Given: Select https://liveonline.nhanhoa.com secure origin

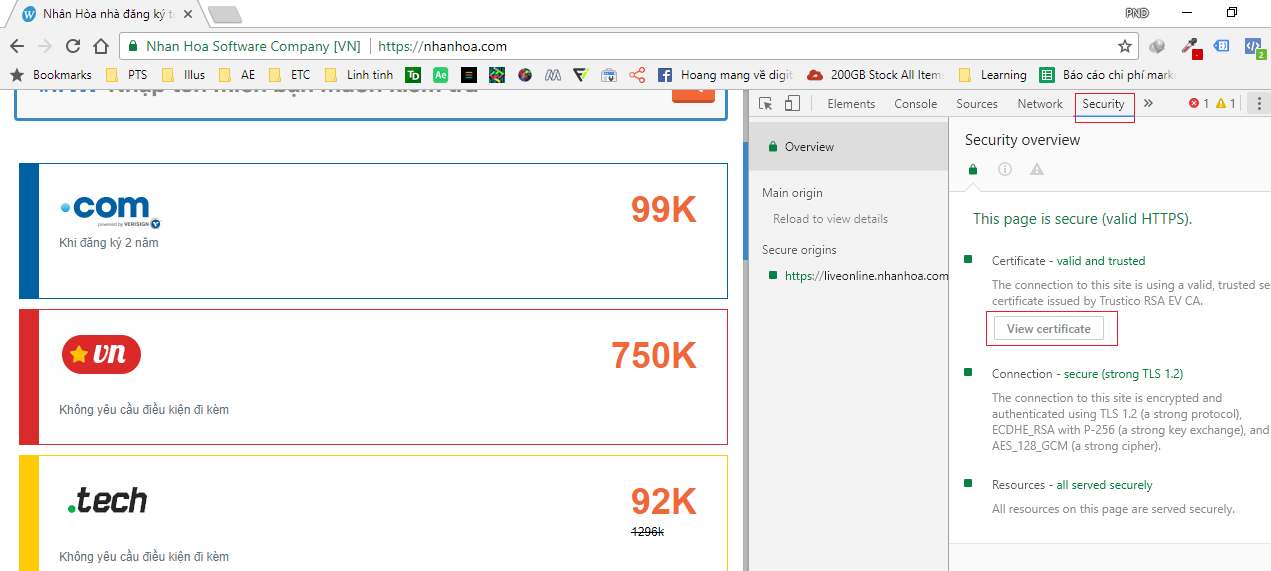Looking at the screenshot, I should (857, 276).
